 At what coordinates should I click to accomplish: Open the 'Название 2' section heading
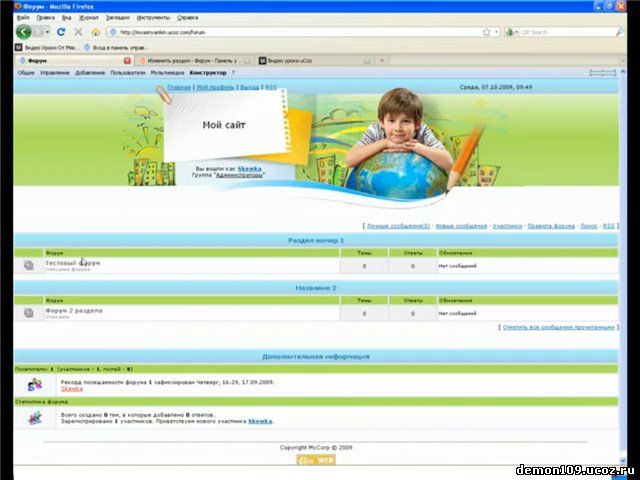tap(316, 288)
